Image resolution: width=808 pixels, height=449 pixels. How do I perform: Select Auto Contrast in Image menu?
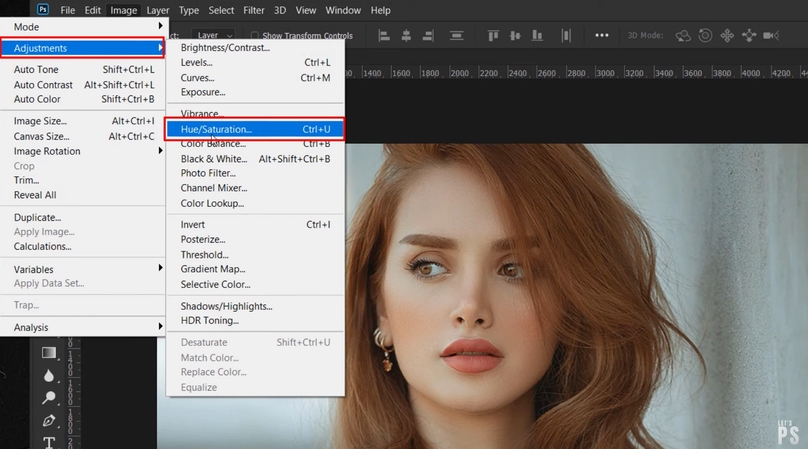82,85
